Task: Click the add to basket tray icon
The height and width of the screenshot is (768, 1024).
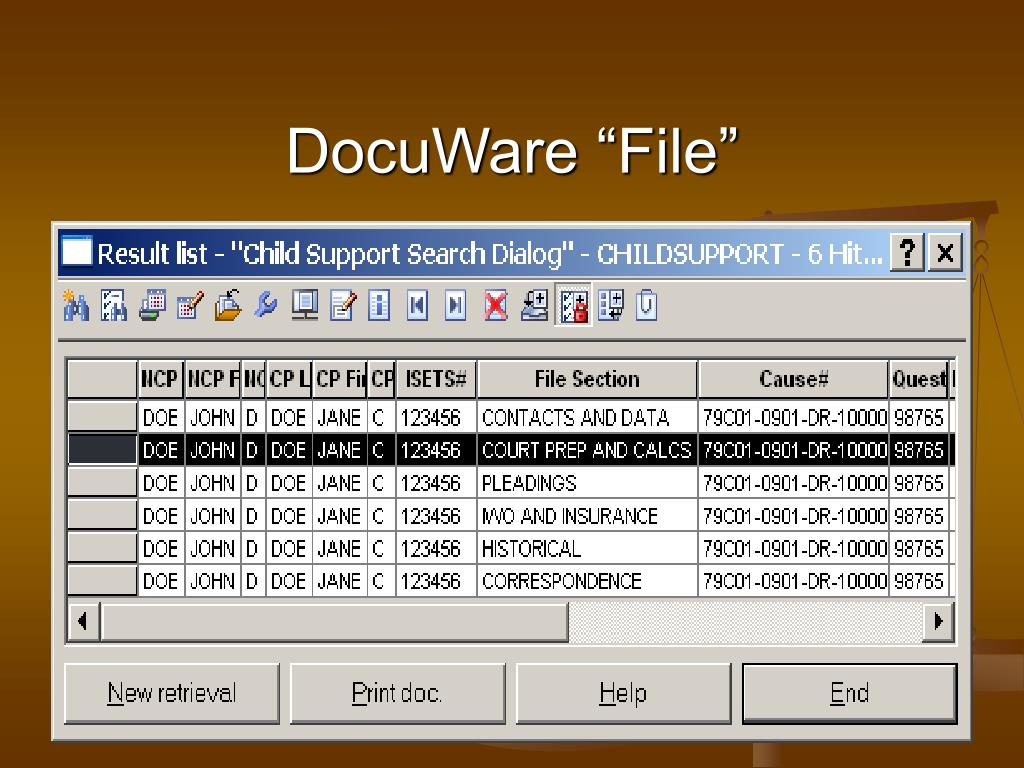Action: point(534,305)
